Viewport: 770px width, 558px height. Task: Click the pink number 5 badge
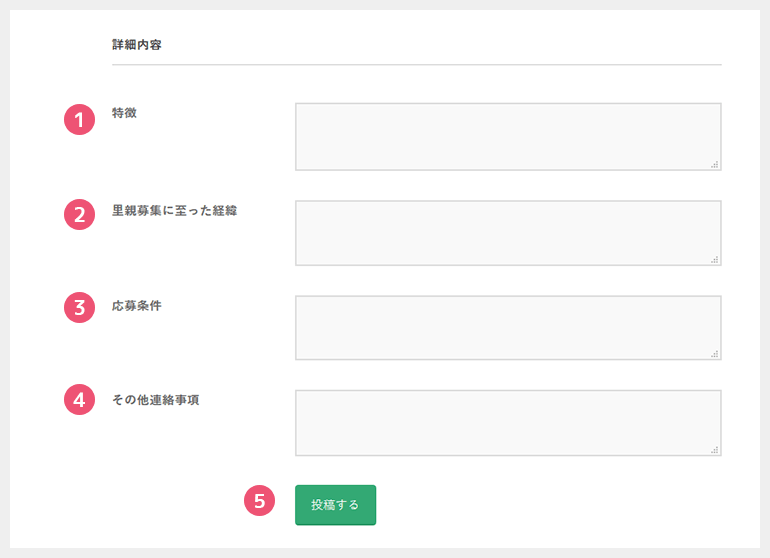pyautogui.click(x=259, y=501)
